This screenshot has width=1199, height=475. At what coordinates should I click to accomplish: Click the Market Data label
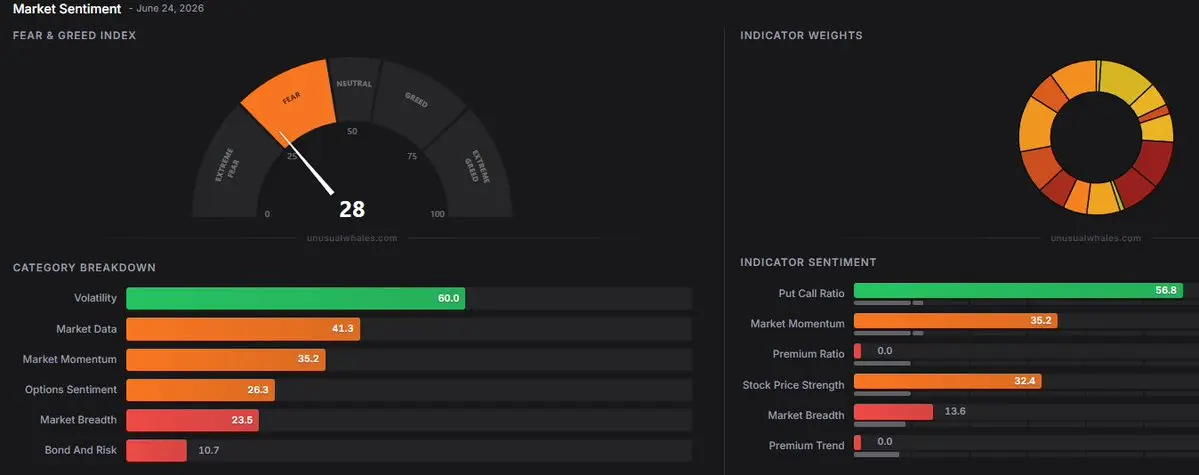click(x=86, y=329)
